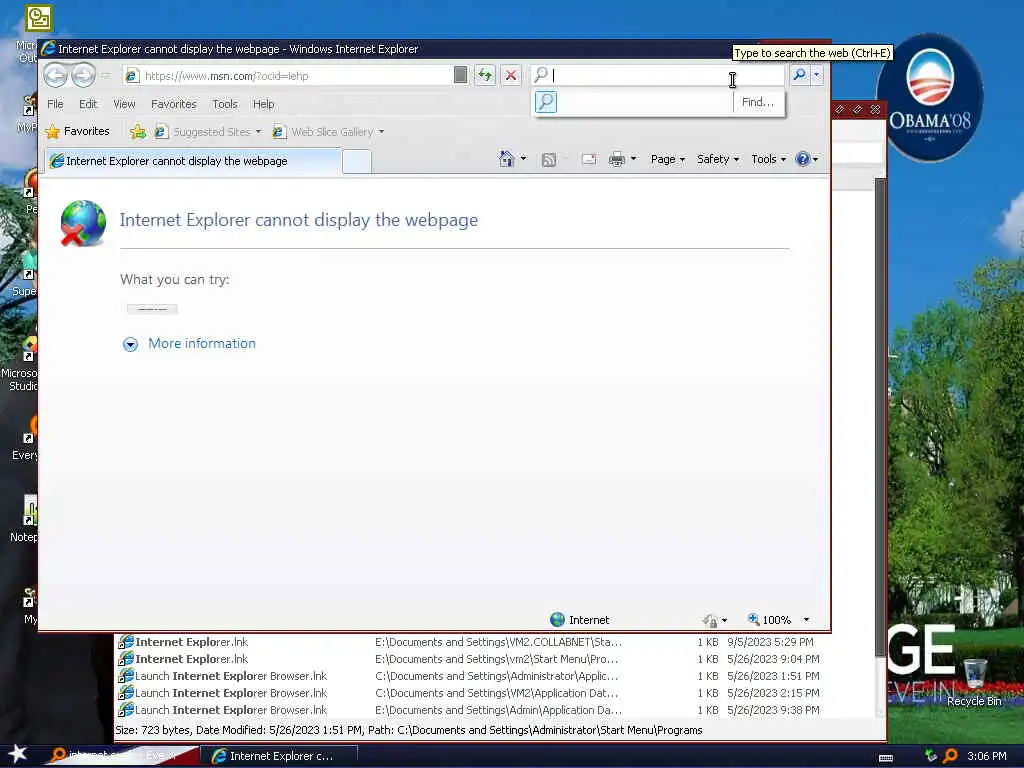This screenshot has height=768, width=1024.
Task: Open the Recycle Bin desktop icon
Action: click(974, 683)
